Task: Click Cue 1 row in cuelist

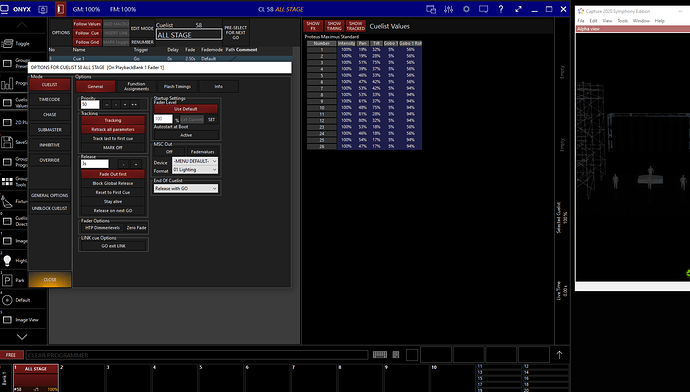Action: pyautogui.click(x=171, y=59)
